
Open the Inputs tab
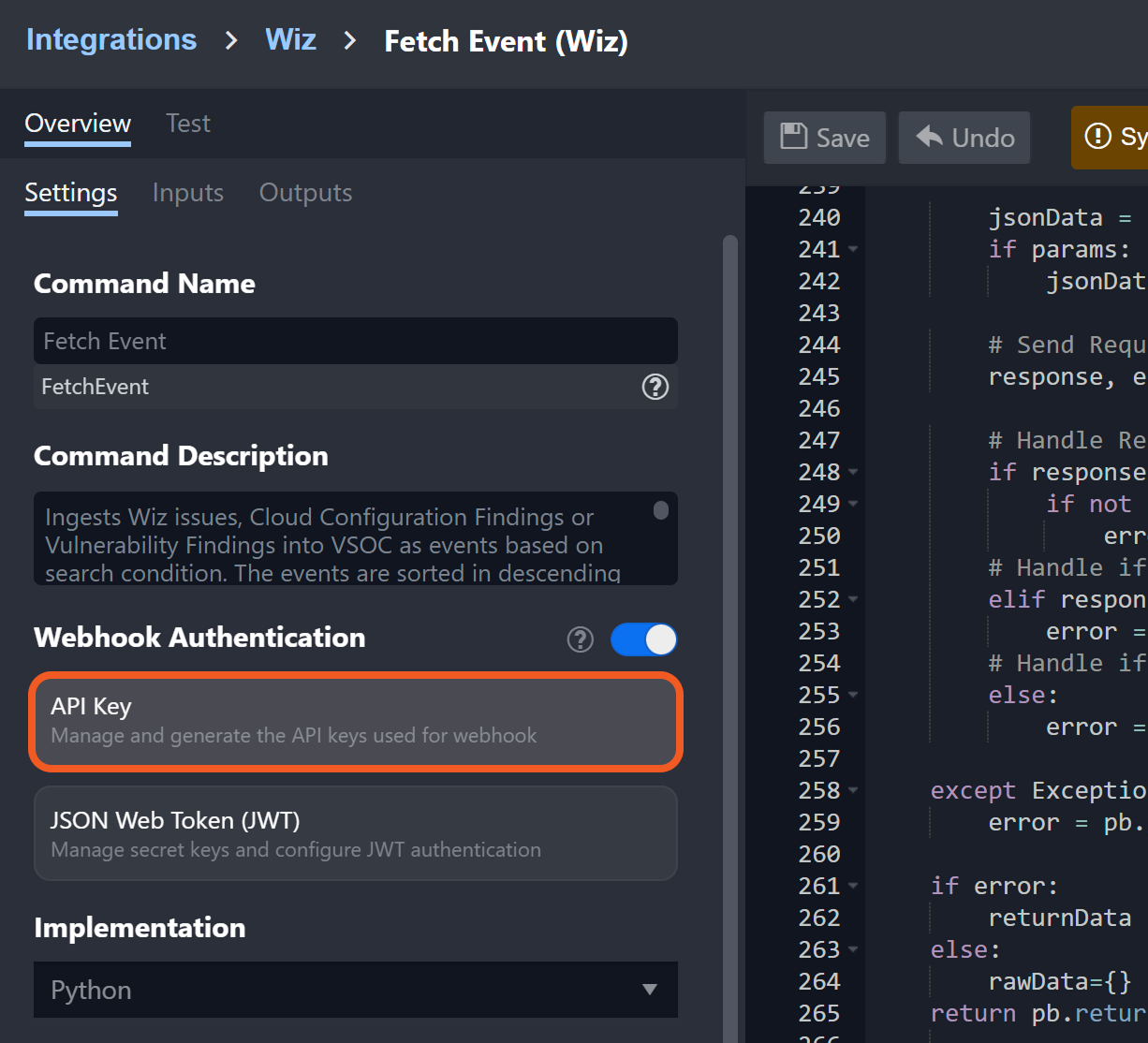(x=188, y=193)
